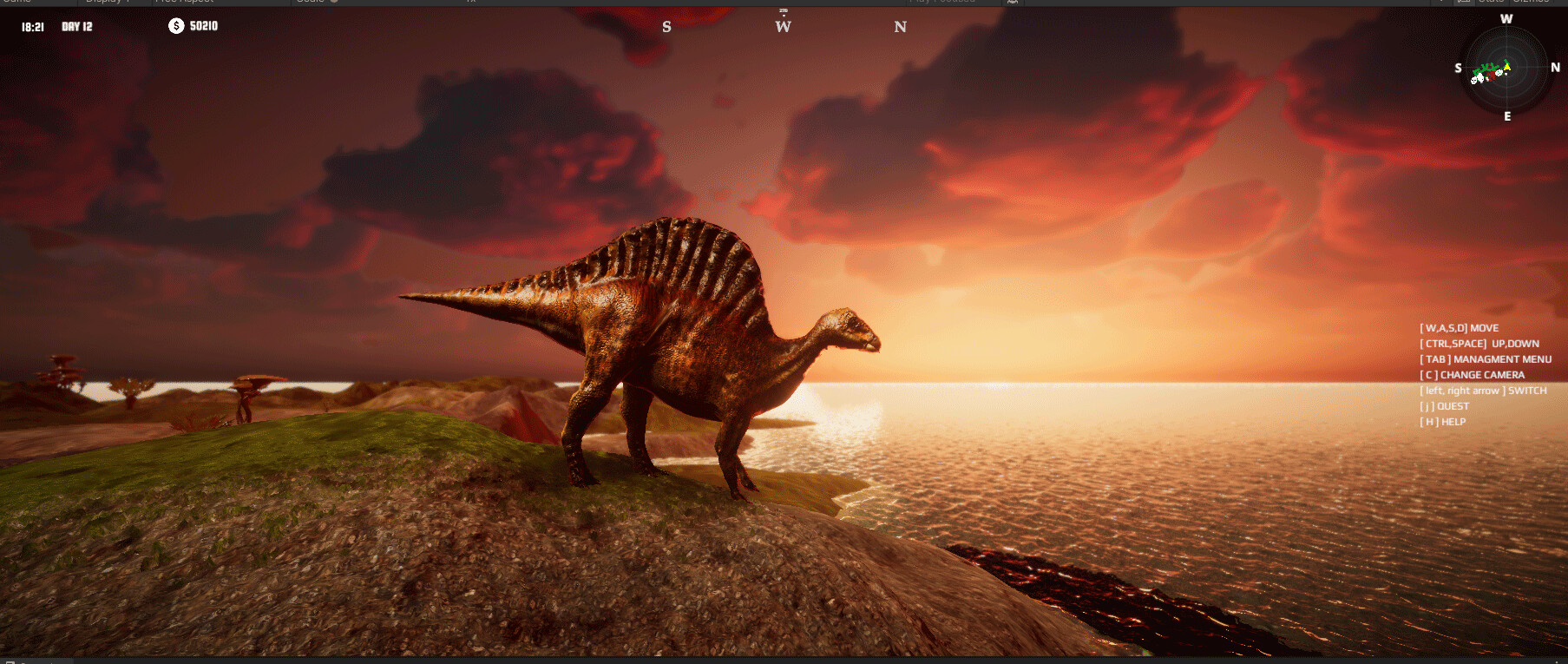Open the Free Aspect resolution dropdown
This screenshot has height=664, width=1568.
tap(184, 2)
